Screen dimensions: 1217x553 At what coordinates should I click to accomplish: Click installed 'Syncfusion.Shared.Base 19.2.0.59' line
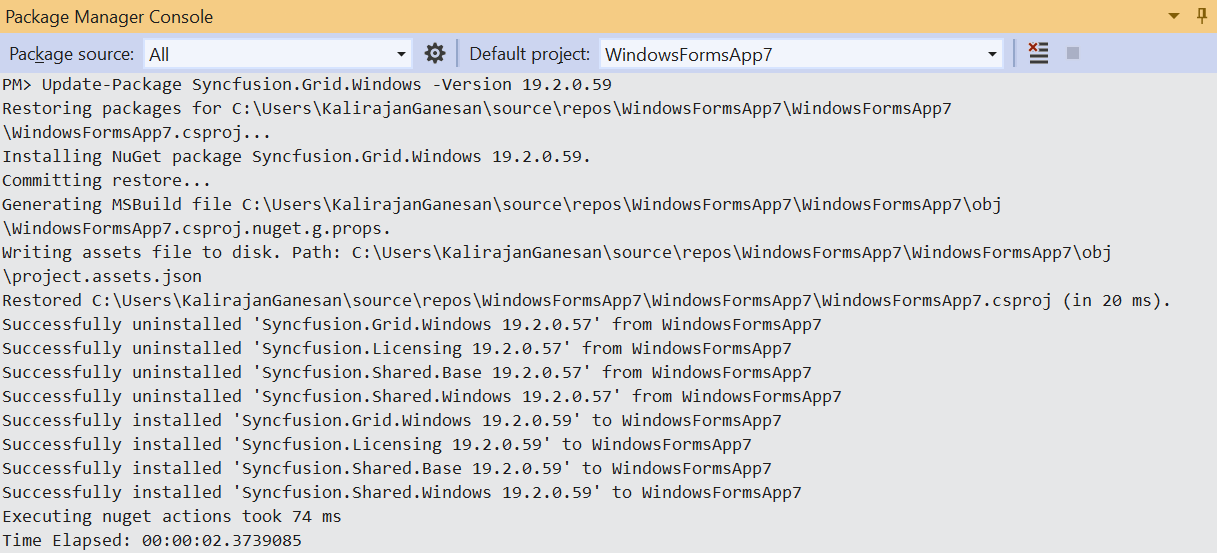[x=387, y=468]
